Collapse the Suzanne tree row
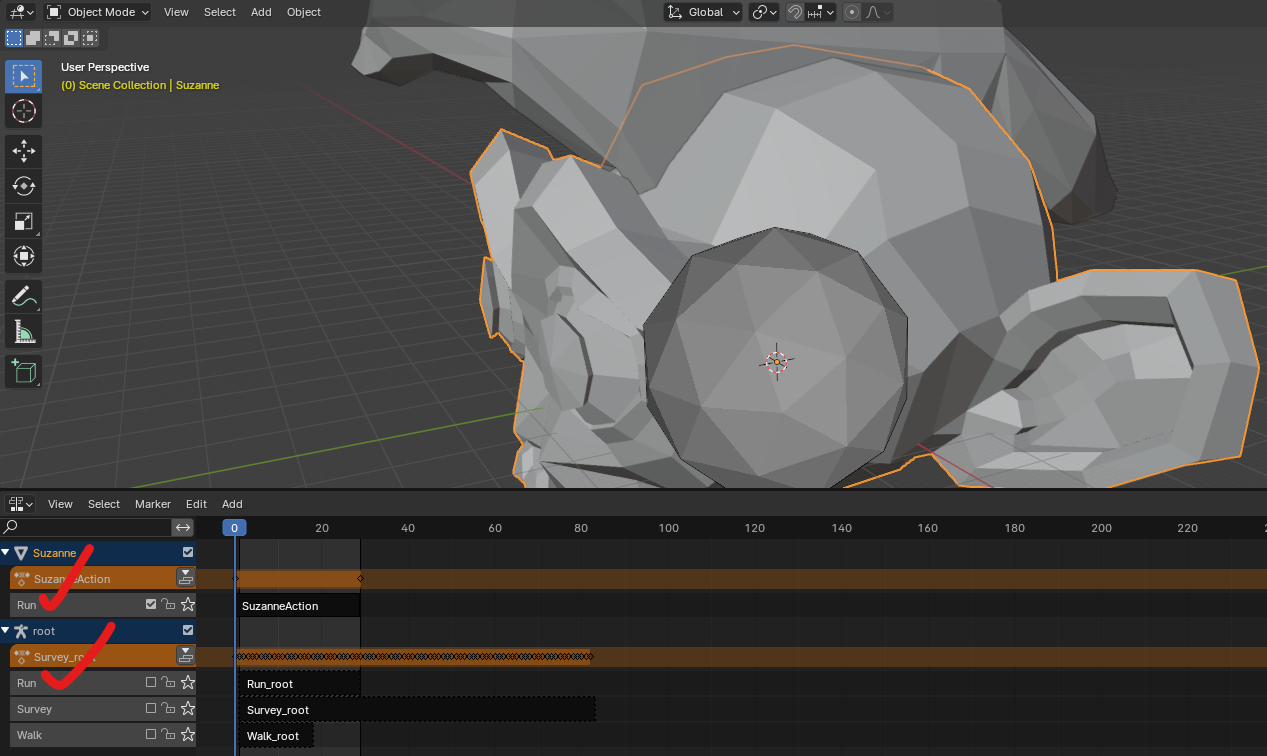 [x=5, y=552]
